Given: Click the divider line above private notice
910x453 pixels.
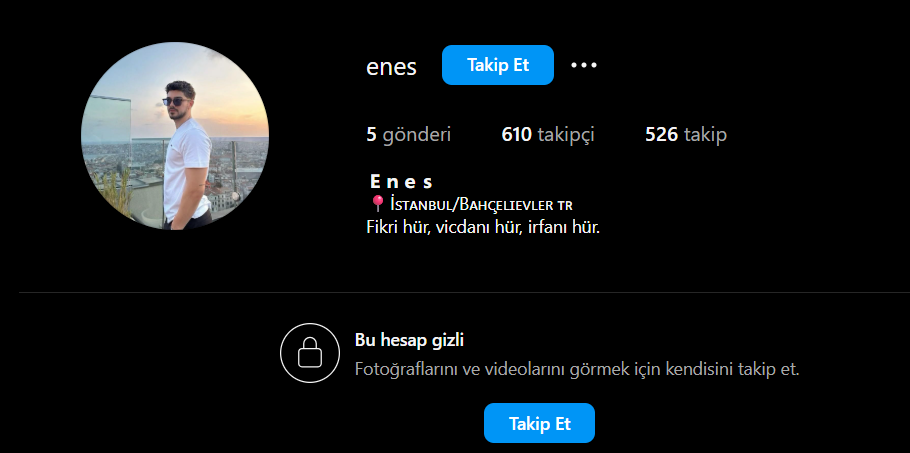Looking at the screenshot, I should tap(464, 292).
